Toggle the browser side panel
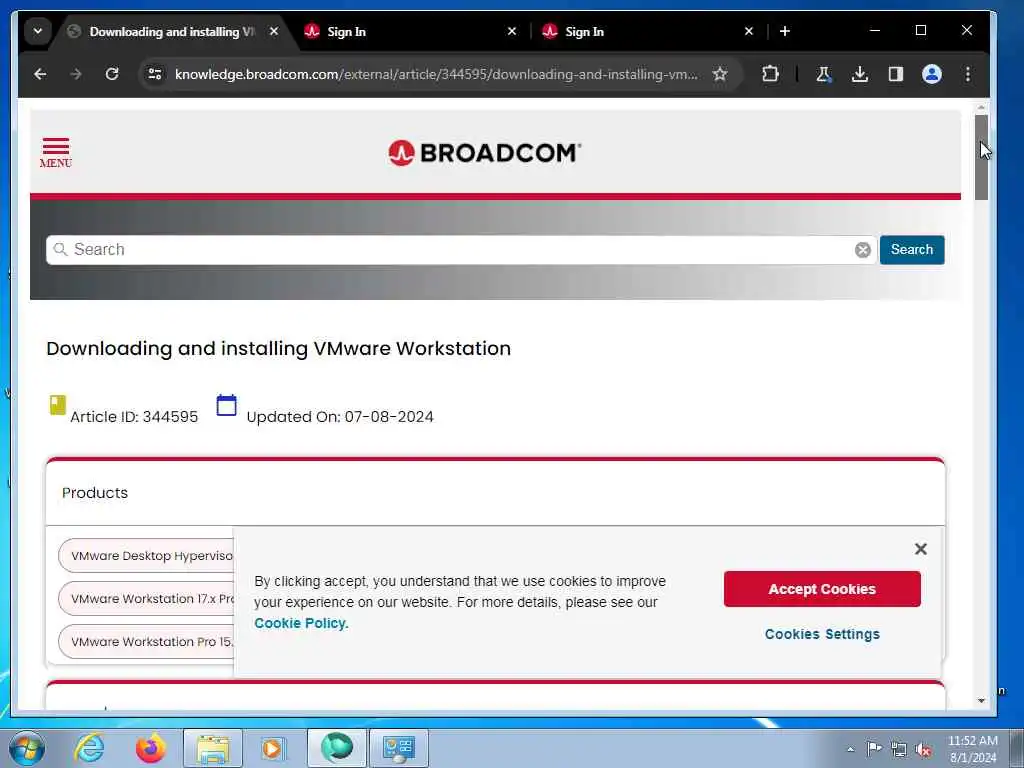Screen dimensions: 1024x768 896,74
